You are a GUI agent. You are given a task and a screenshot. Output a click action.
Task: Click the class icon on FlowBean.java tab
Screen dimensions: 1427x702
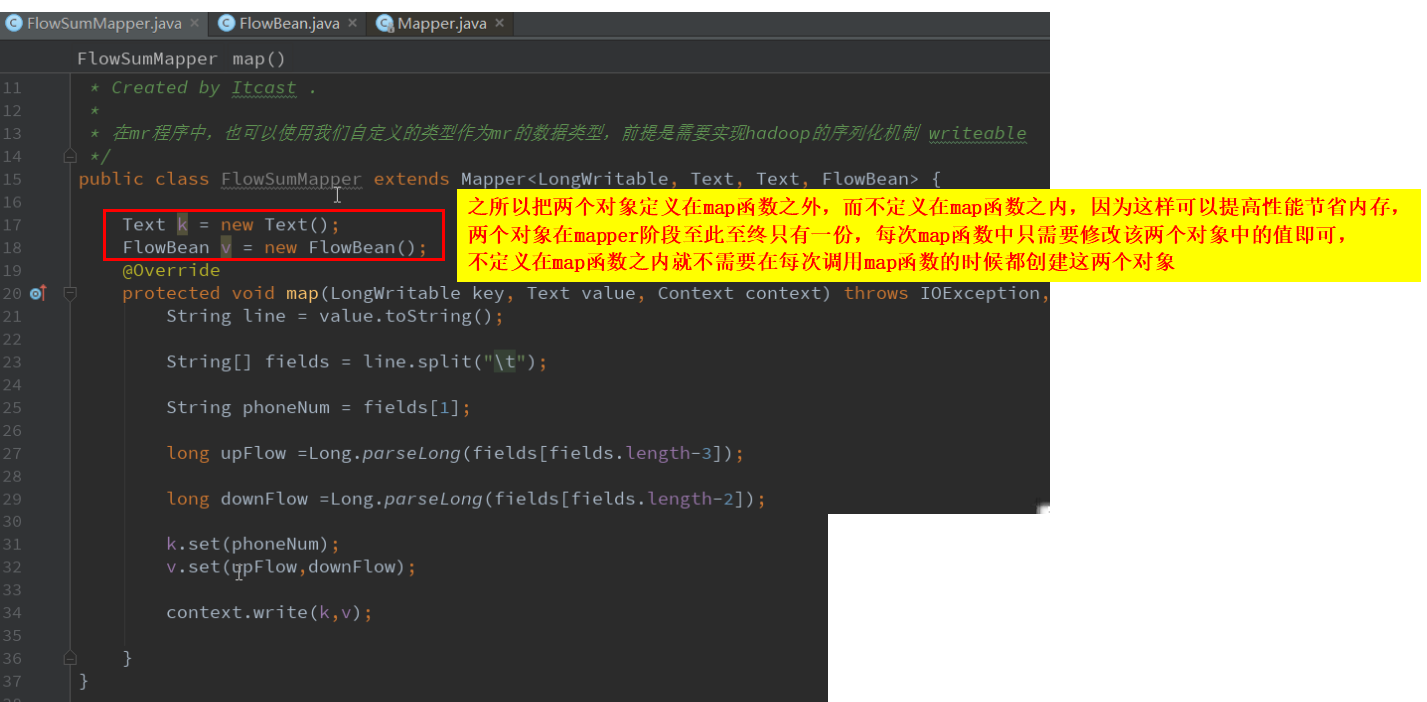coord(227,23)
